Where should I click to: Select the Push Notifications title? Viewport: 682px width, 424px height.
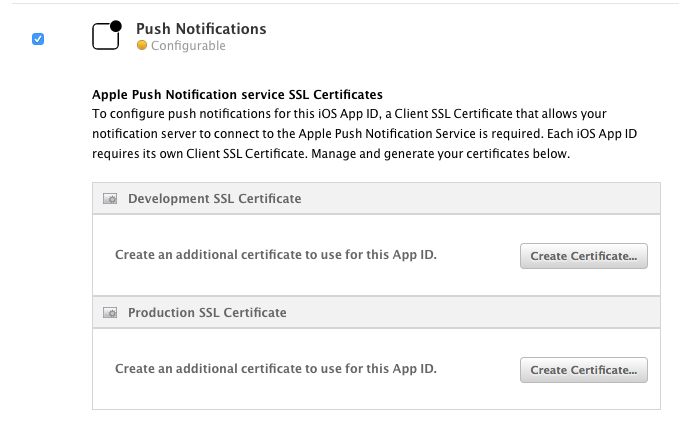(x=201, y=29)
